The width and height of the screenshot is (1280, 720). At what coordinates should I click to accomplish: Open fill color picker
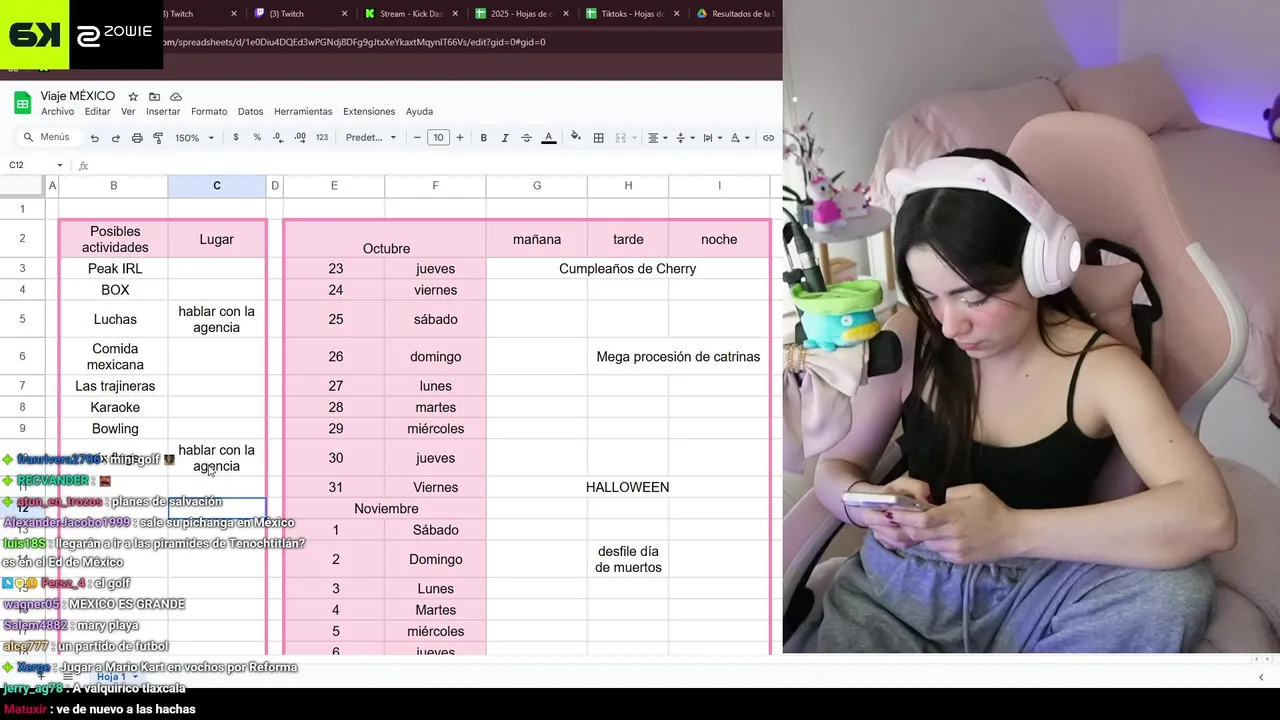[575, 138]
